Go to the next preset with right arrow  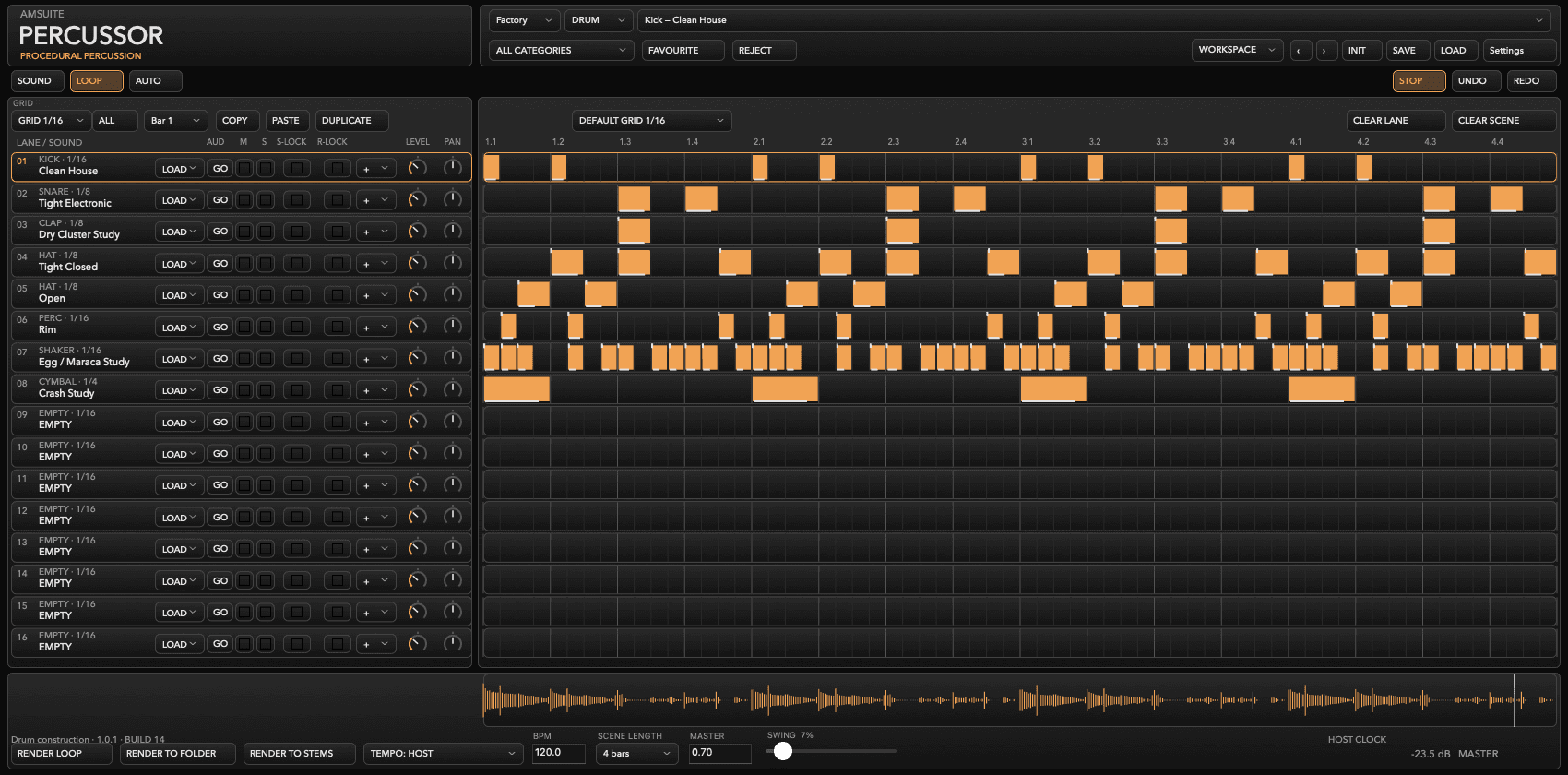click(x=1326, y=51)
